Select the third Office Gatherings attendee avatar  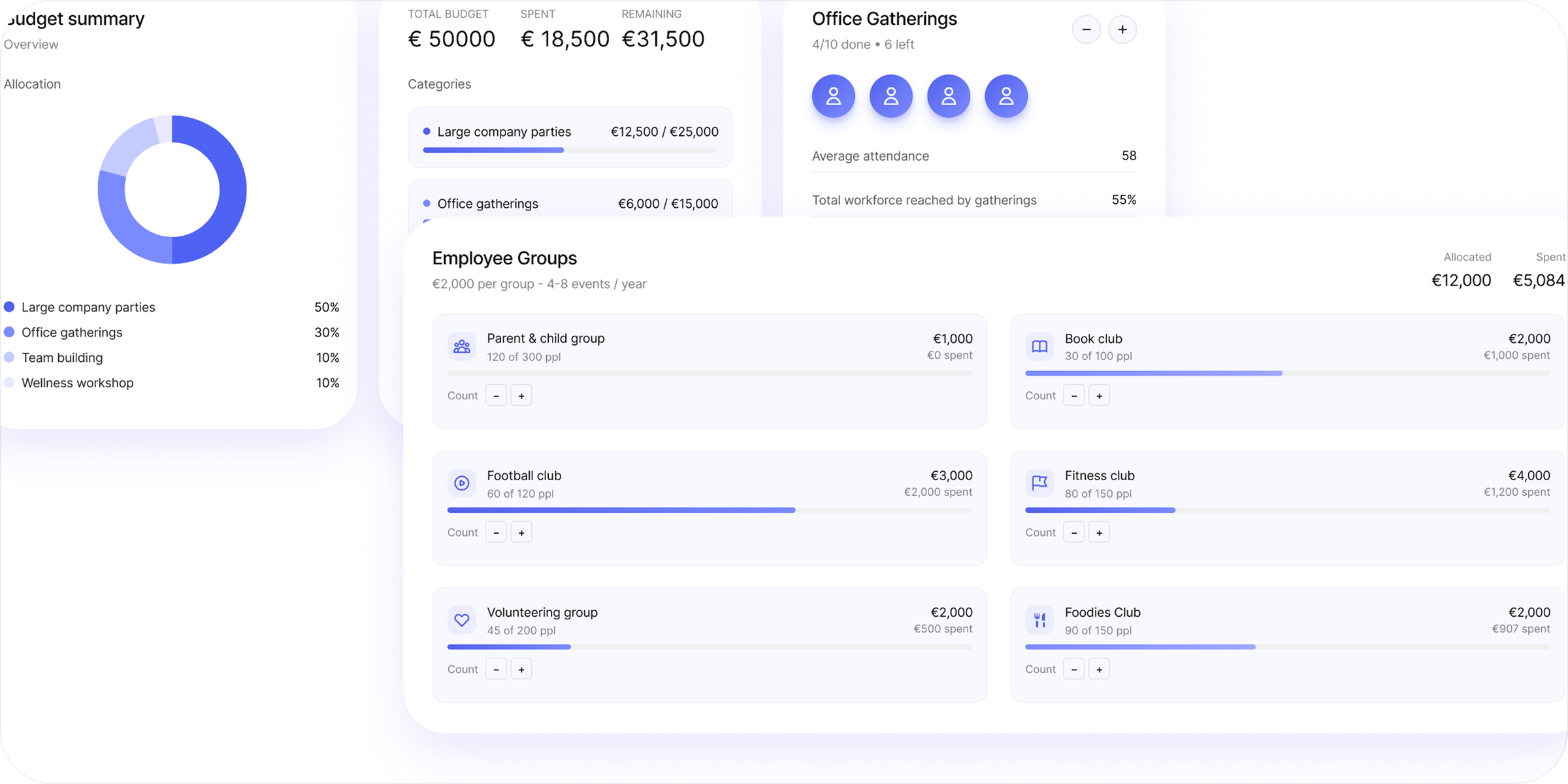949,96
